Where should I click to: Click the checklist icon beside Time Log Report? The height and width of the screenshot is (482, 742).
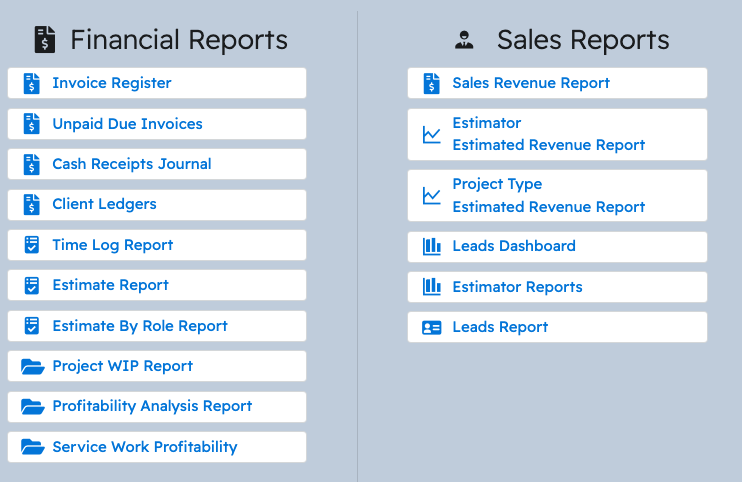(x=32, y=245)
